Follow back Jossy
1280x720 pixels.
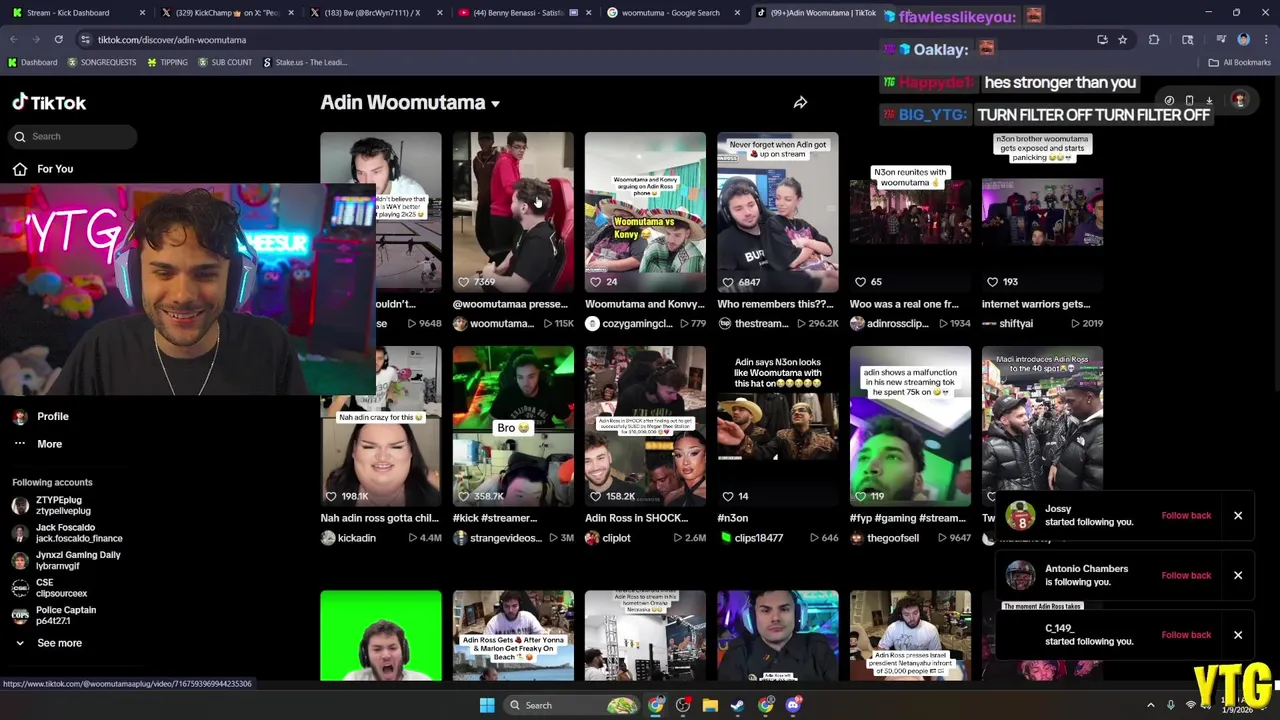1186,515
